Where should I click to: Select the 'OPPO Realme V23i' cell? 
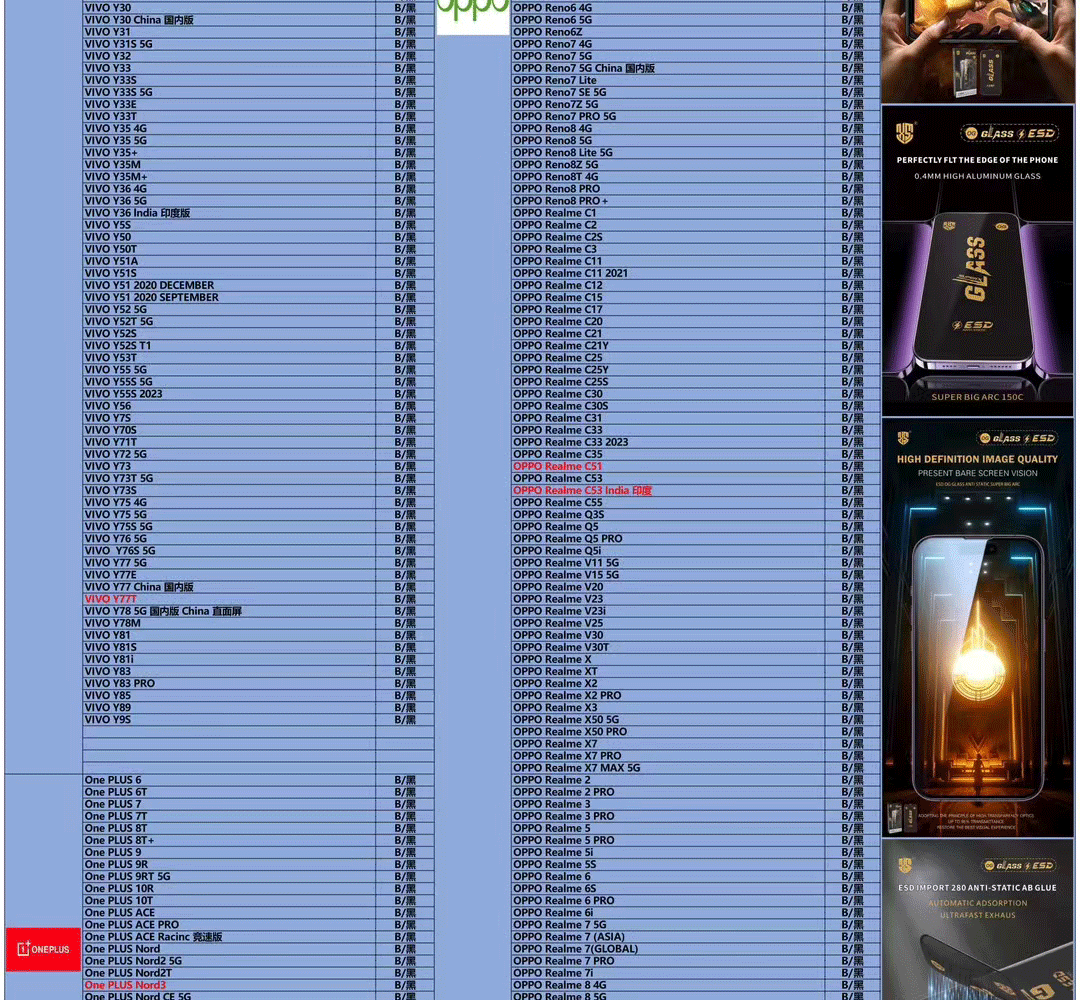click(668, 611)
